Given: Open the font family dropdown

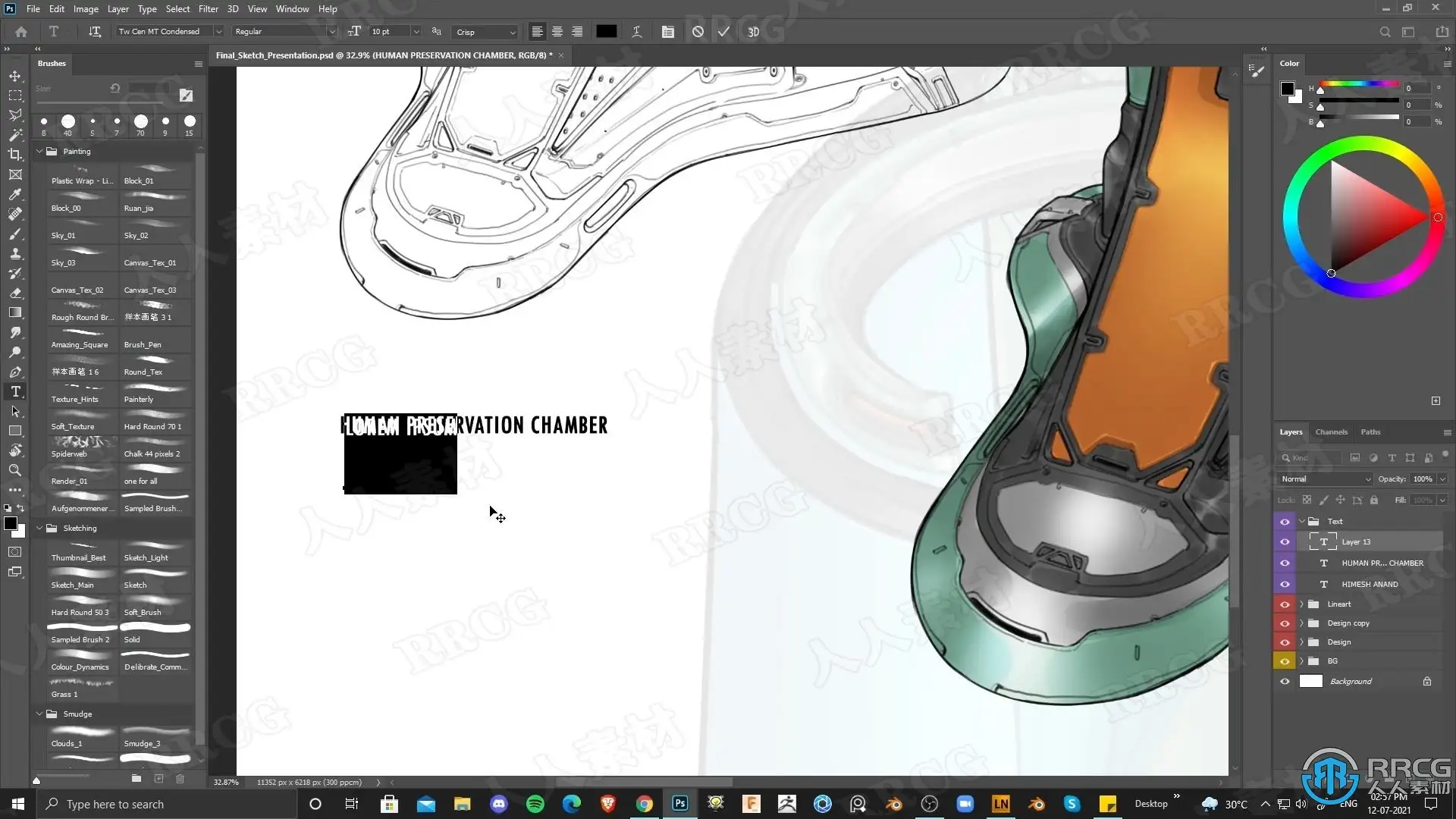Looking at the screenshot, I should coord(218,32).
